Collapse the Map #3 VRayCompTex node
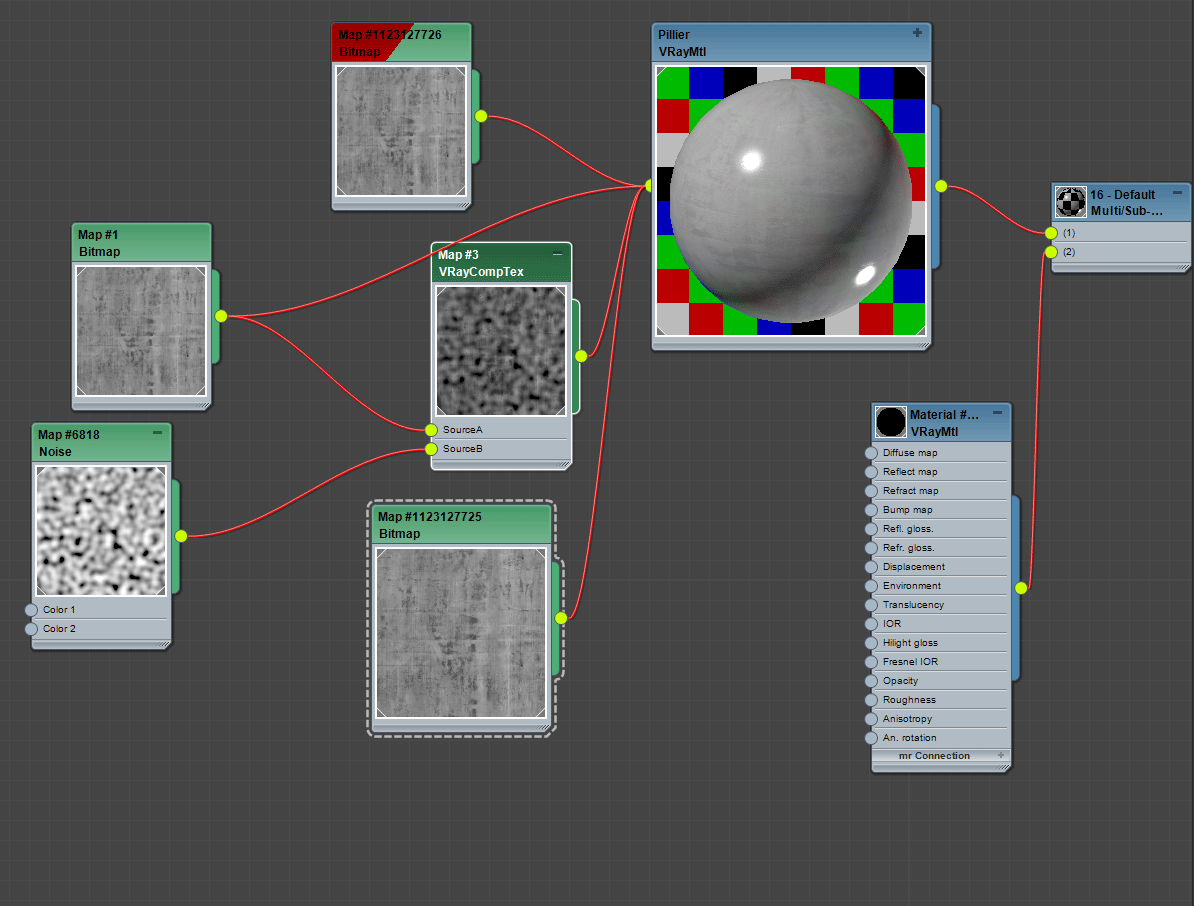This screenshot has width=1194, height=906. coord(557,254)
